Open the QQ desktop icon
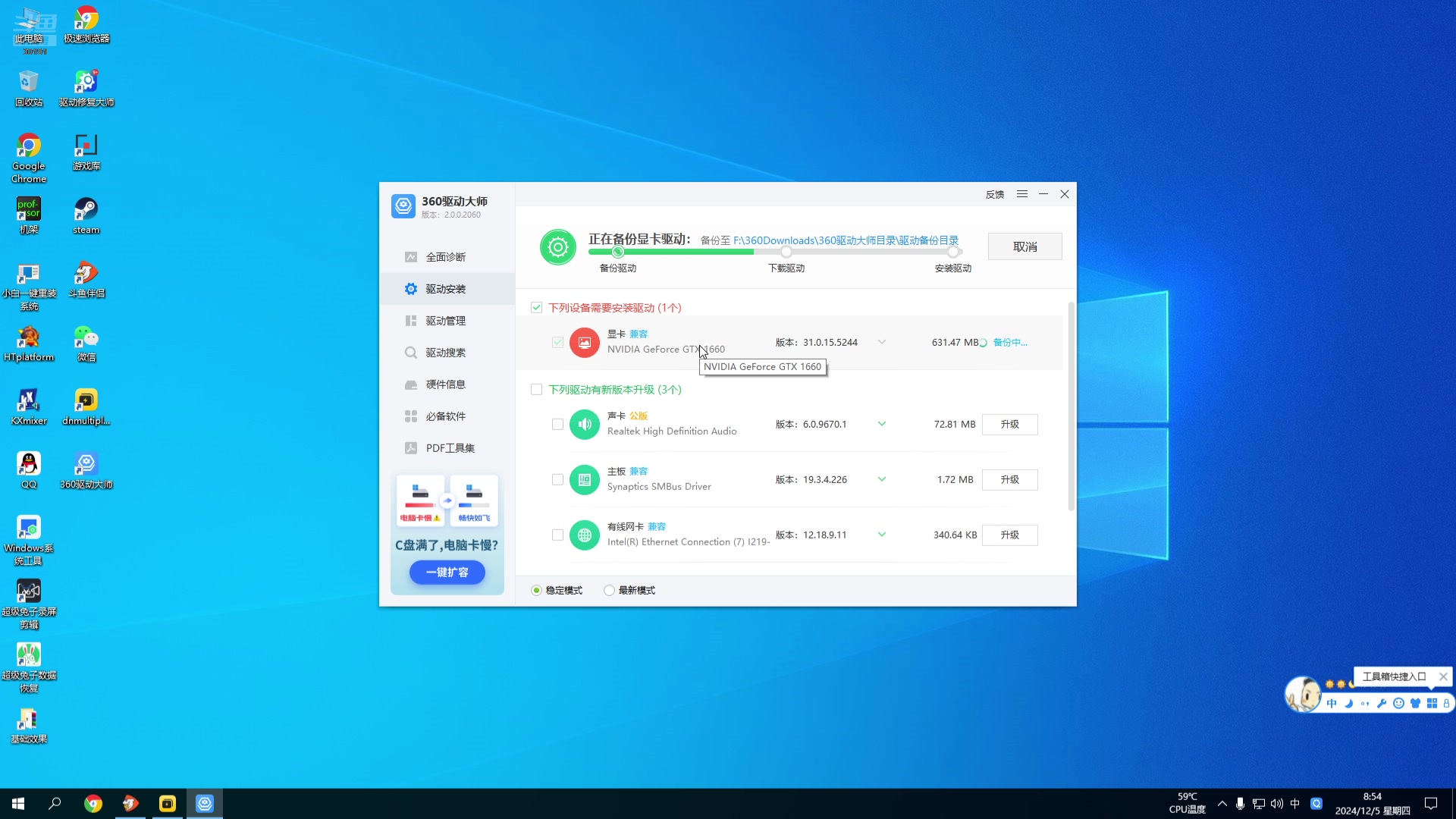This screenshot has width=1456, height=819. (29, 470)
